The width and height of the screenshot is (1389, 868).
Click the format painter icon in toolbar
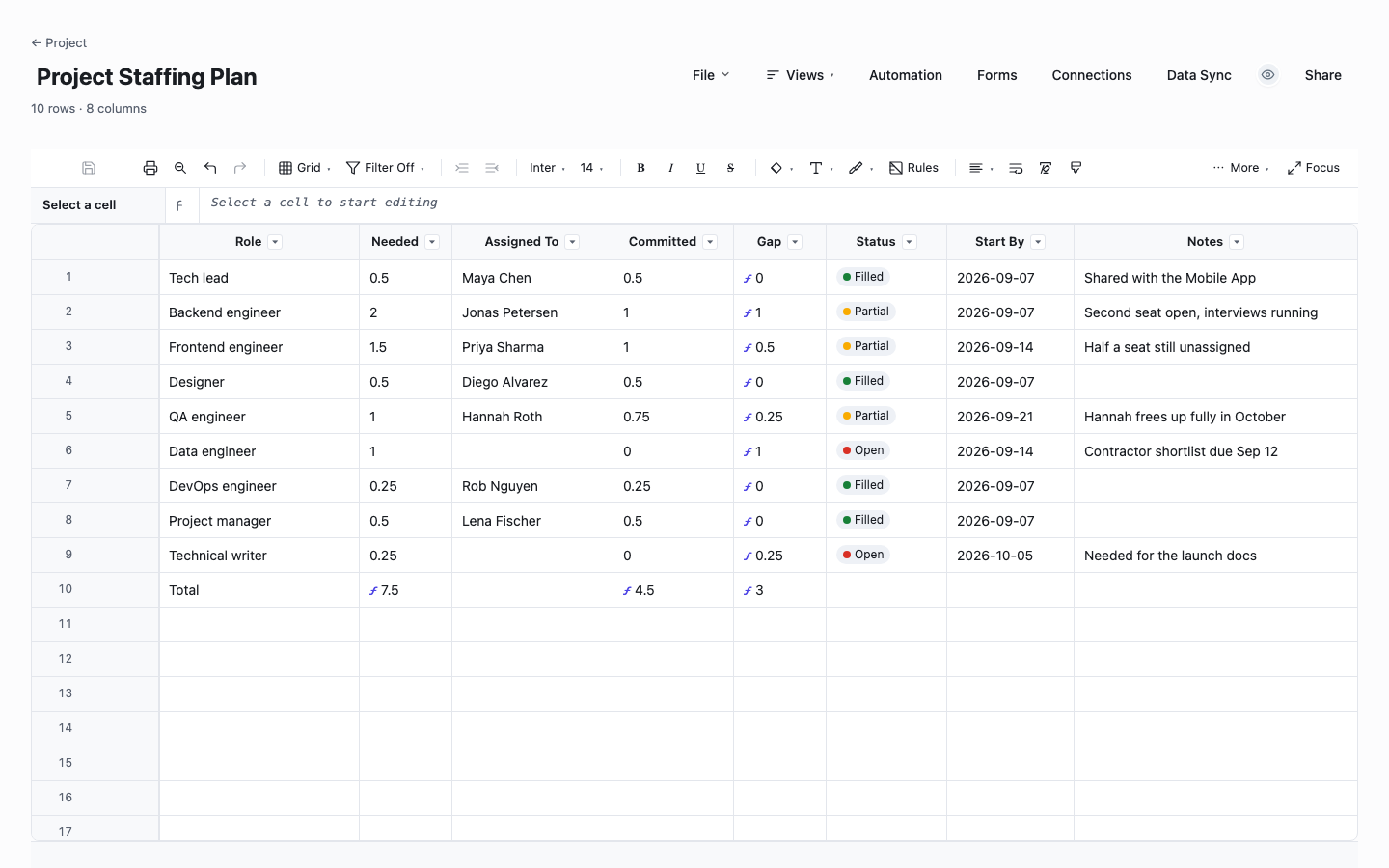1076,168
